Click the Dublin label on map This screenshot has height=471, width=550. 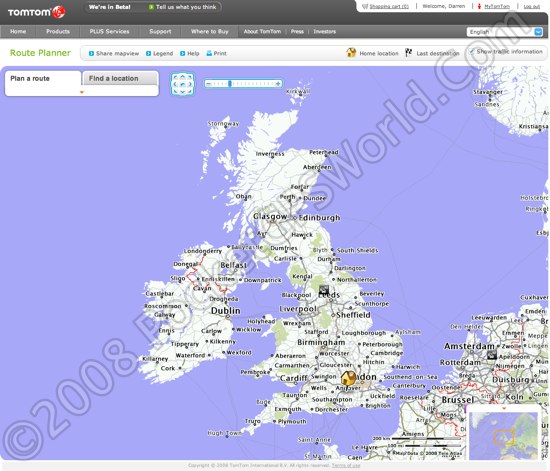point(226,311)
